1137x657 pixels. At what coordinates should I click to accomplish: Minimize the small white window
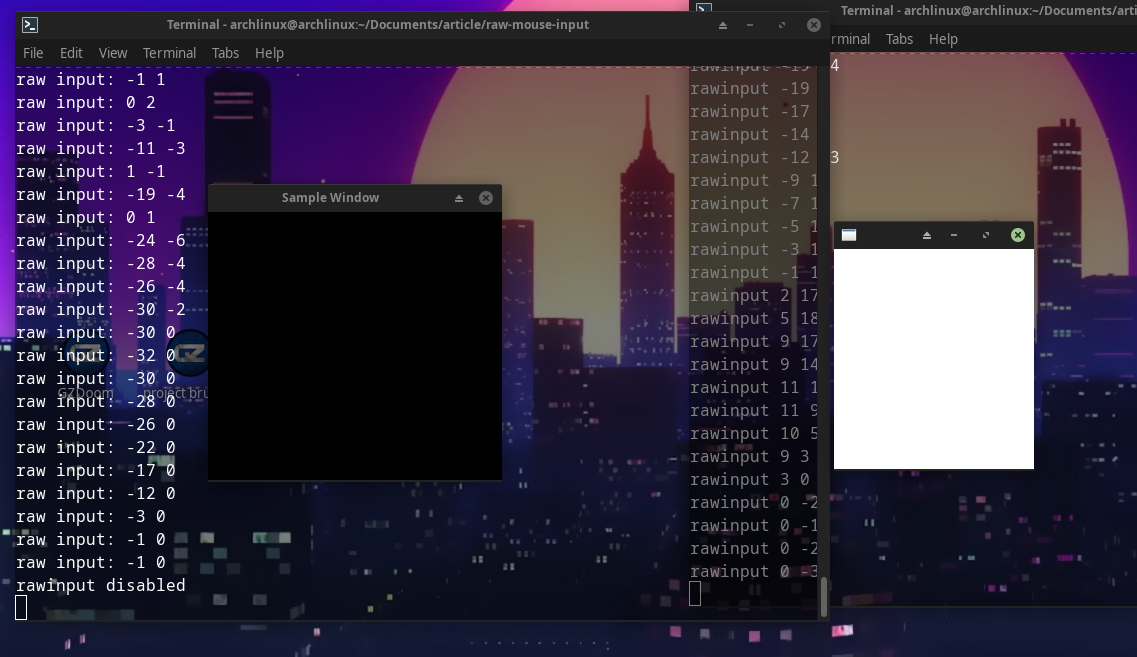(x=954, y=234)
